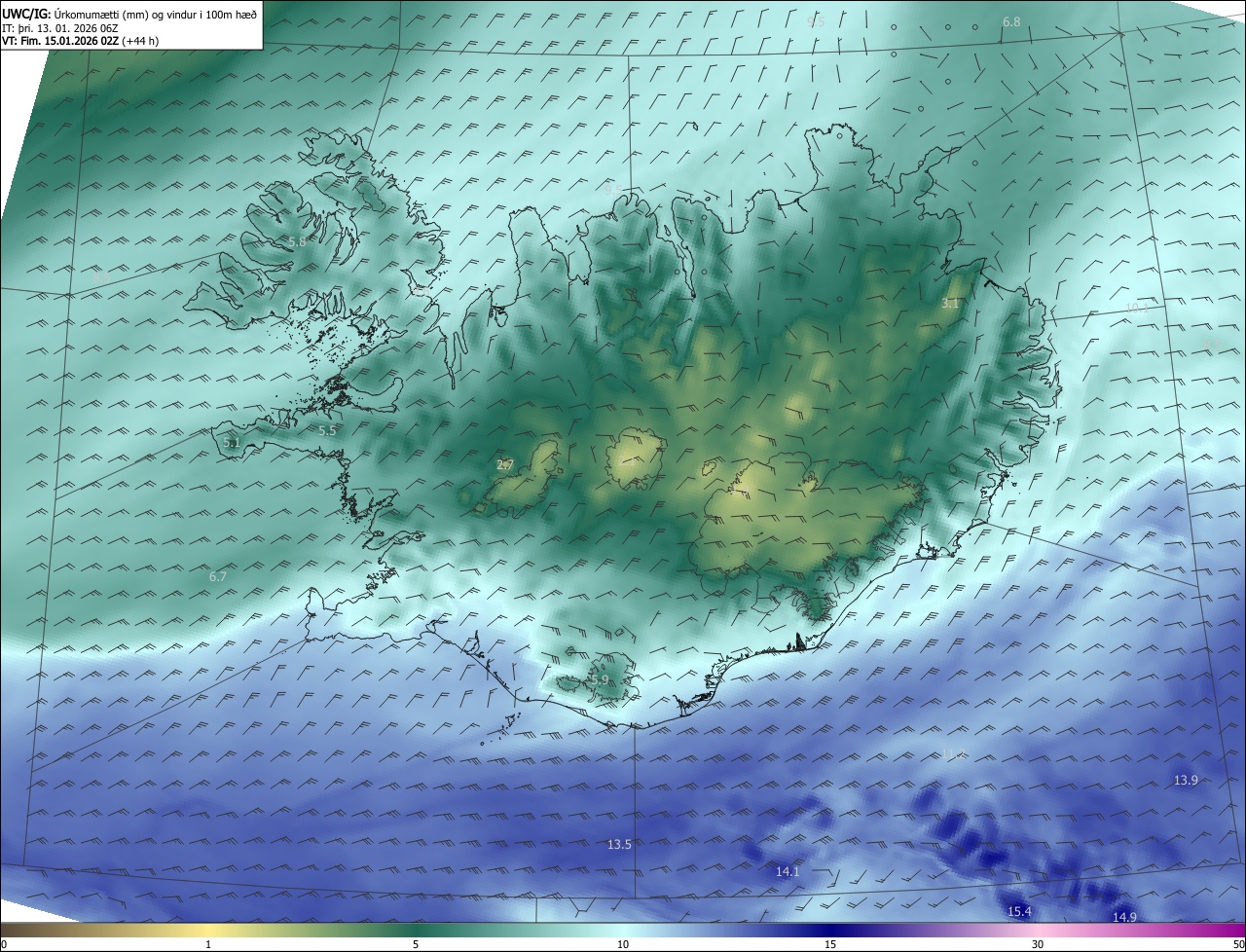Click the 10 tick label on the color scale
The height and width of the screenshot is (952, 1246).
[623, 944]
